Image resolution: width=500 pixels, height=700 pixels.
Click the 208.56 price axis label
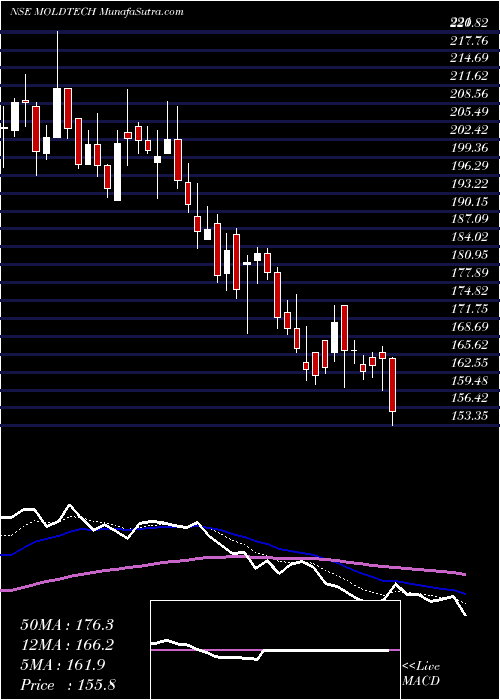(x=469, y=94)
